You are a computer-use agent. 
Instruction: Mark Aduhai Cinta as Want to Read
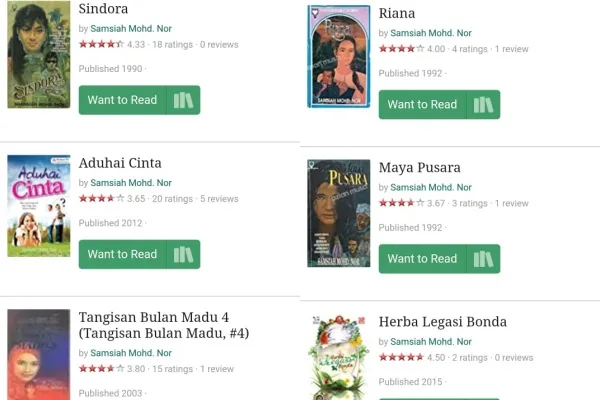[x=122, y=255]
